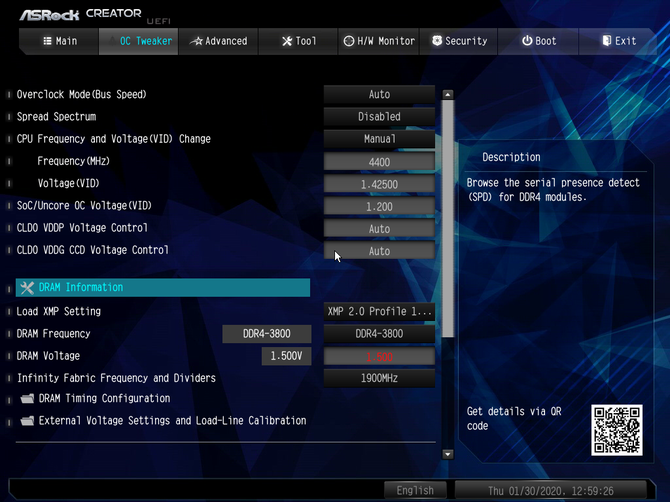Edit the Voltage(VID) 1.42500 field

click(379, 184)
